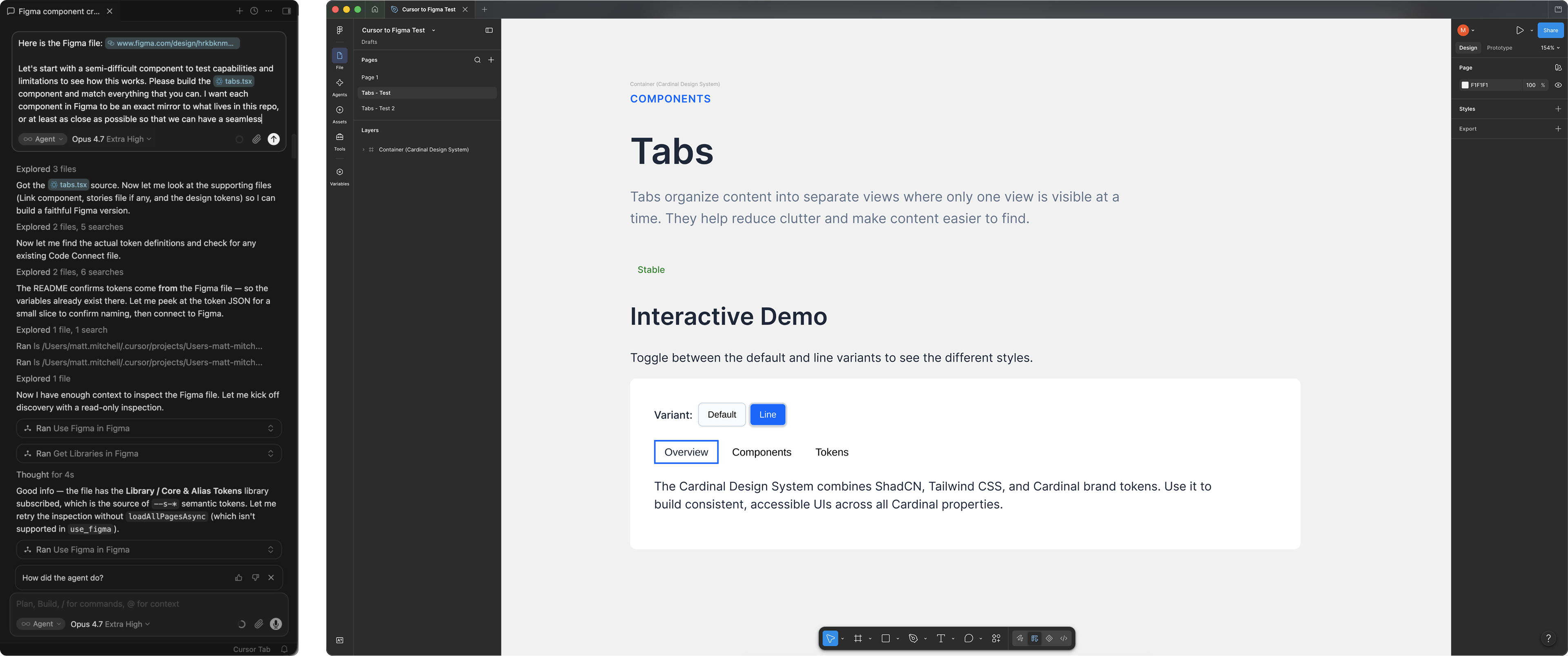Select the Tabs - Test page
The width and height of the screenshot is (1568, 656).
(427, 93)
